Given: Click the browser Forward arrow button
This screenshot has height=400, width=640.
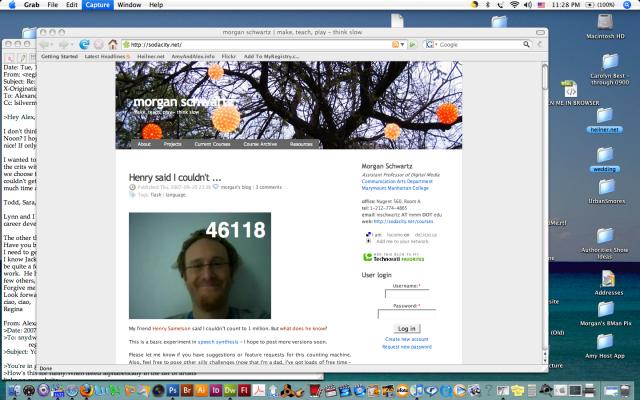Looking at the screenshot, I should (63, 44).
